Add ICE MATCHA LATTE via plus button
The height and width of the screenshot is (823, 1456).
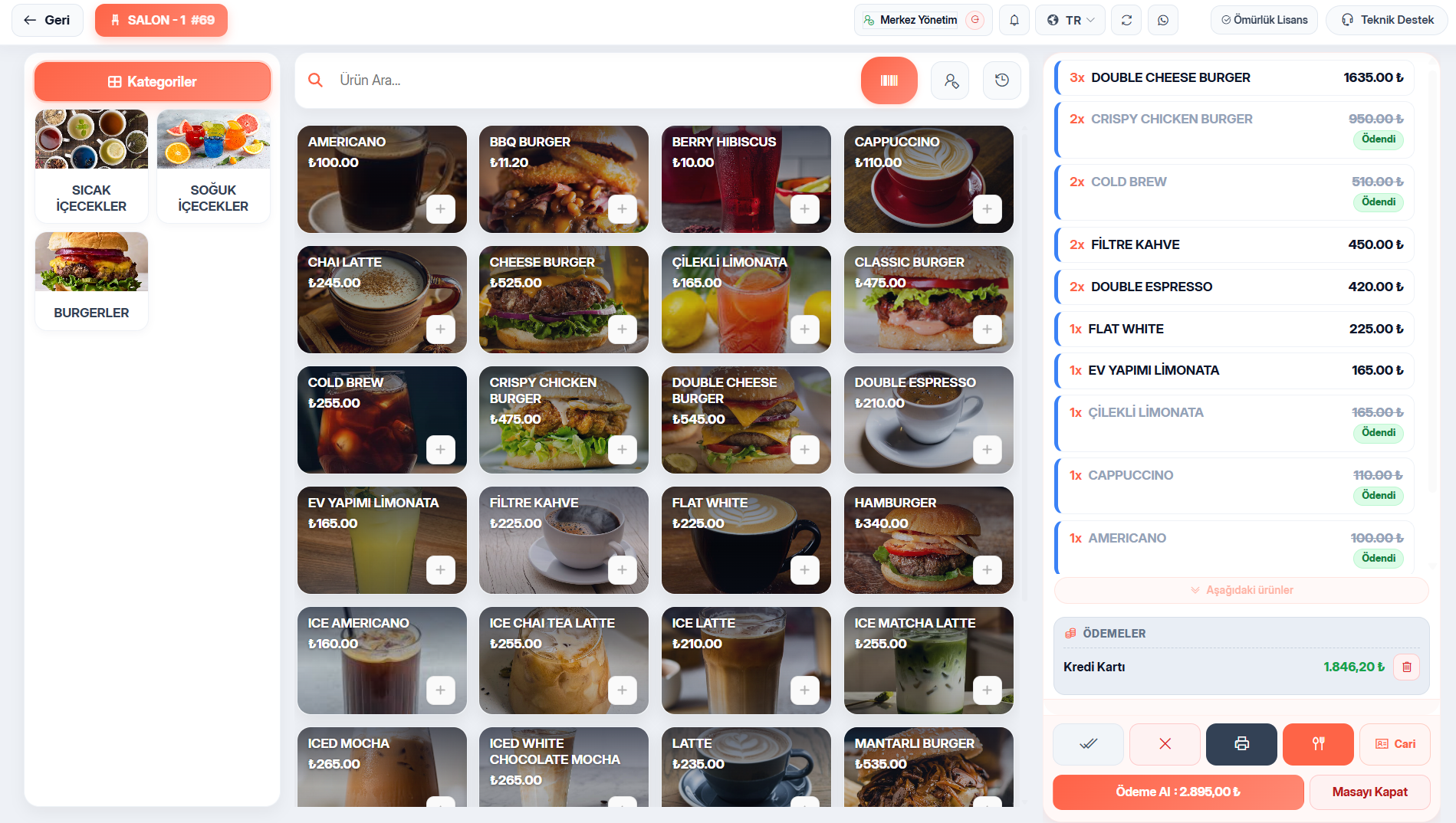point(988,690)
